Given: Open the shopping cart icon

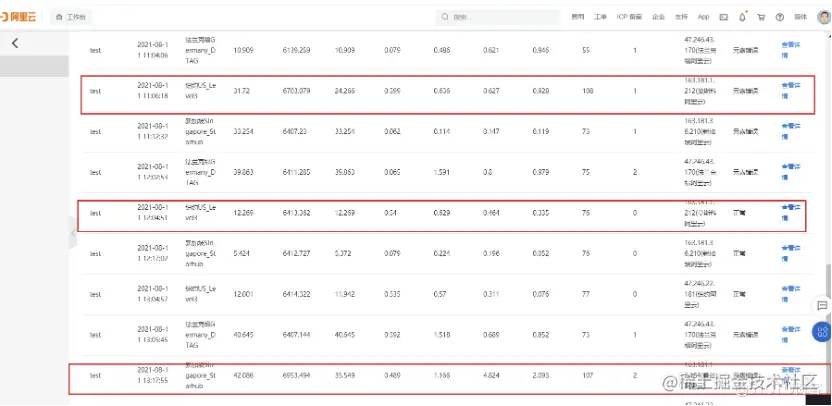Looking at the screenshot, I should pos(761,17).
